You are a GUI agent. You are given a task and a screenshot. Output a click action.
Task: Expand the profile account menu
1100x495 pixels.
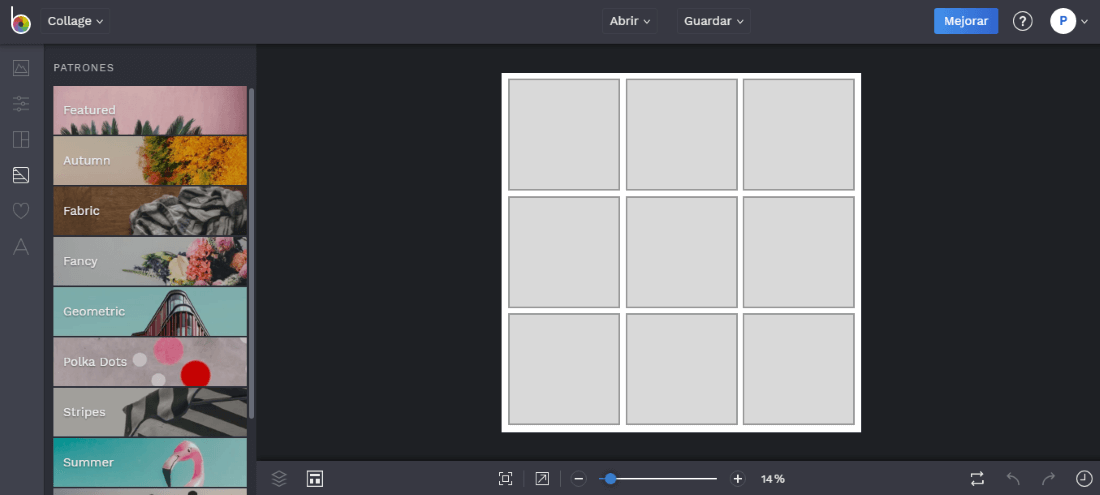click(x=1069, y=21)
